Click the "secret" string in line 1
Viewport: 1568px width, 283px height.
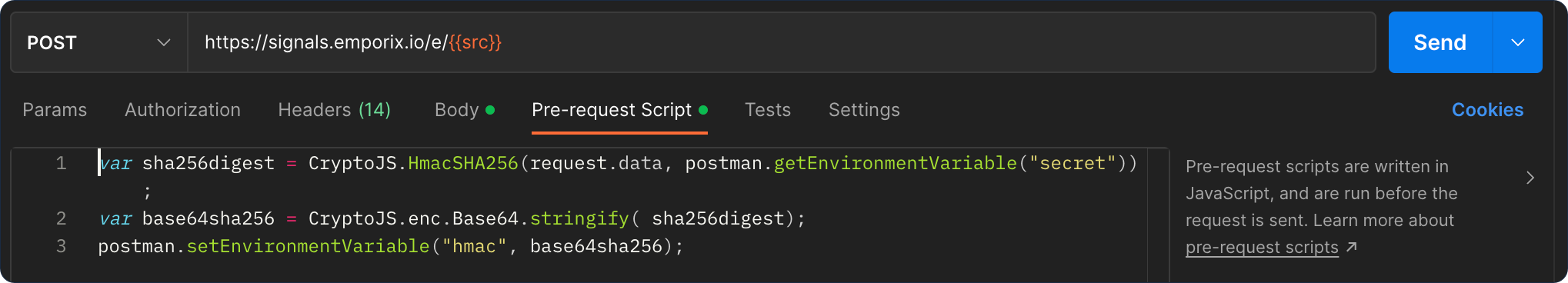point(1073,163)
